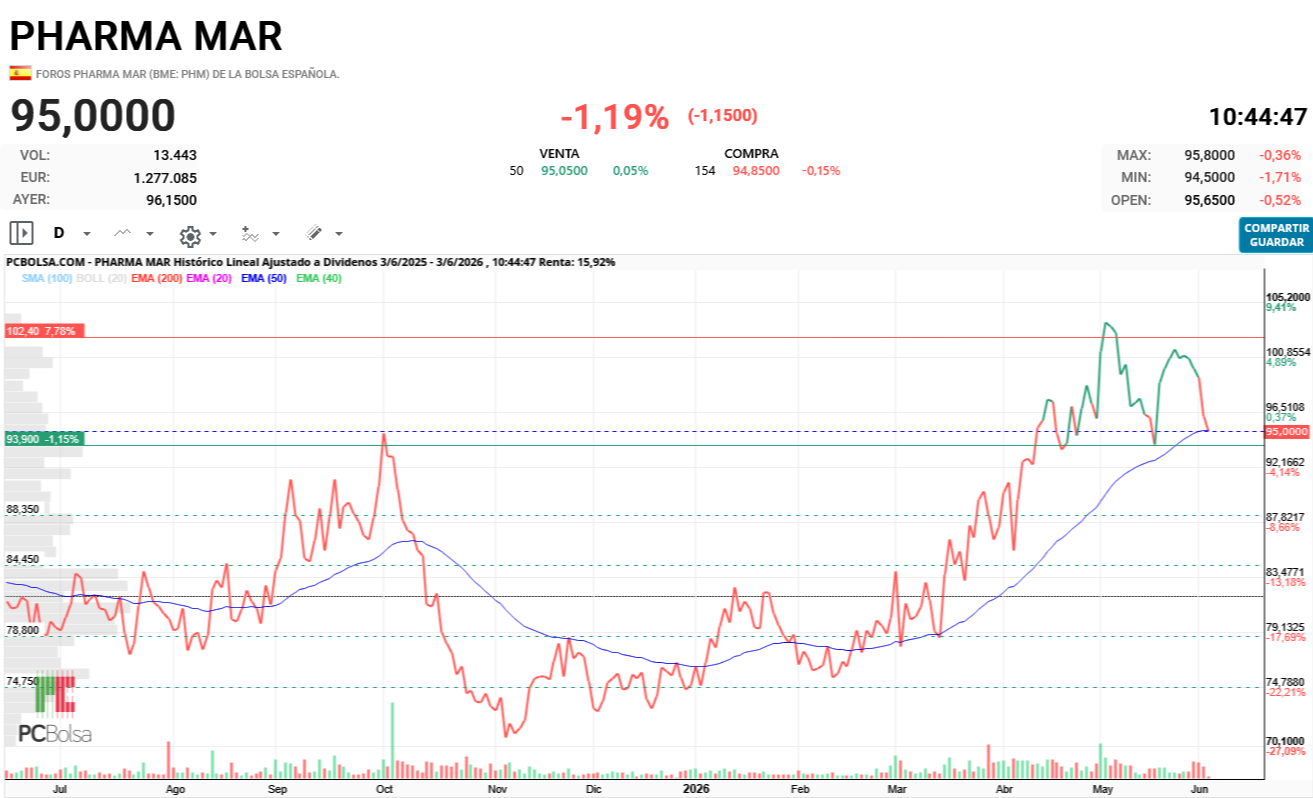Click the MIN value 94,5000
This screenshot has width=1313, height=798.
click(x=1208, y=177)
